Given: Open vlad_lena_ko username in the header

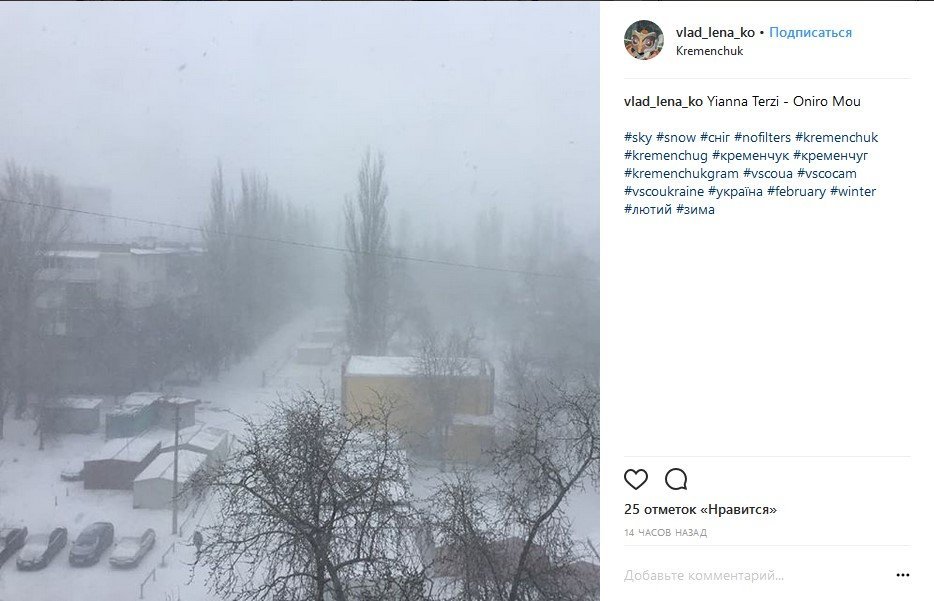Looking at the screenshot, I should [x=715, y=33].
